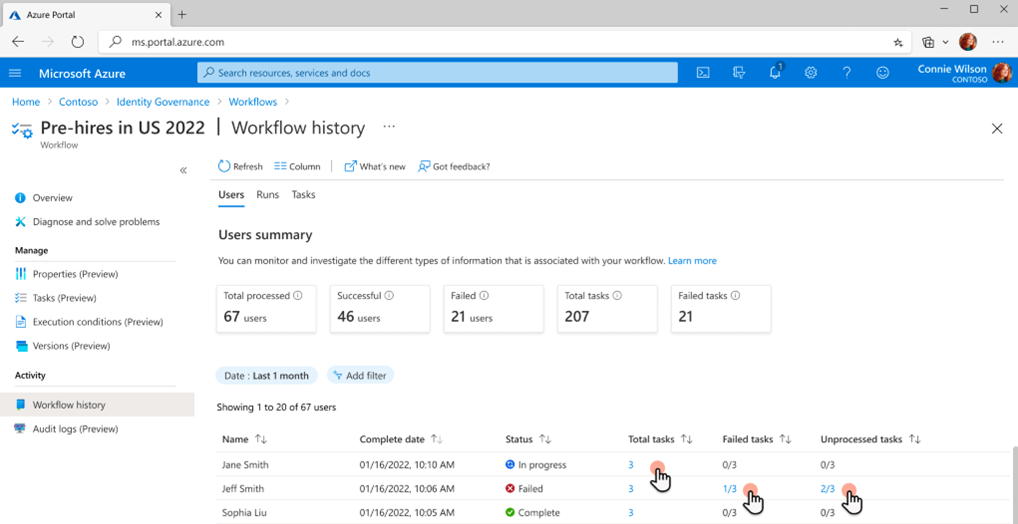Open Audit logs (Preview) in sidebar

click(75, 429)
